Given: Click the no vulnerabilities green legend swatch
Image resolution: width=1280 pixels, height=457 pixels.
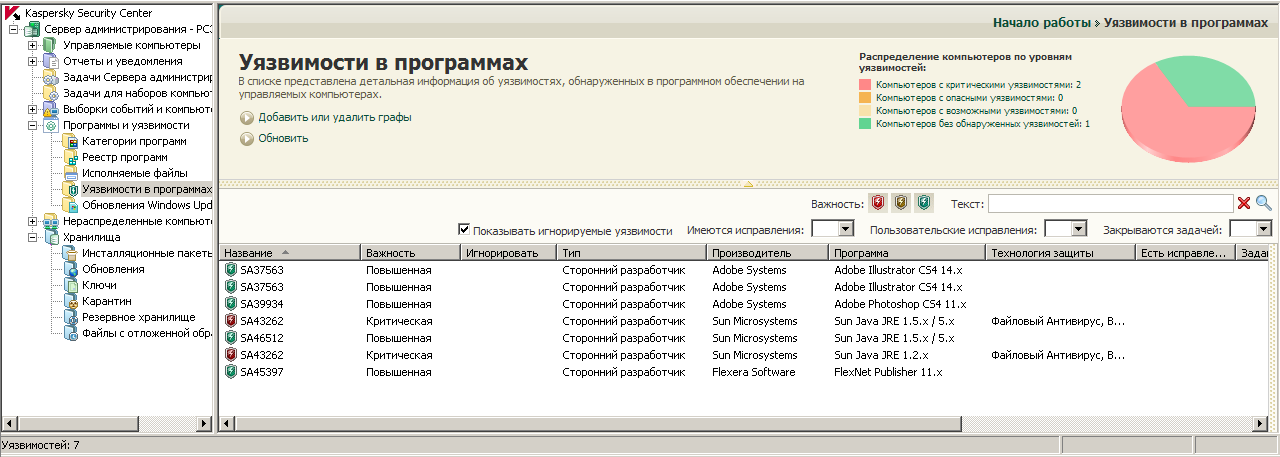Looking at the screenshot, I should pyautogui.click(x=865, y=123).
